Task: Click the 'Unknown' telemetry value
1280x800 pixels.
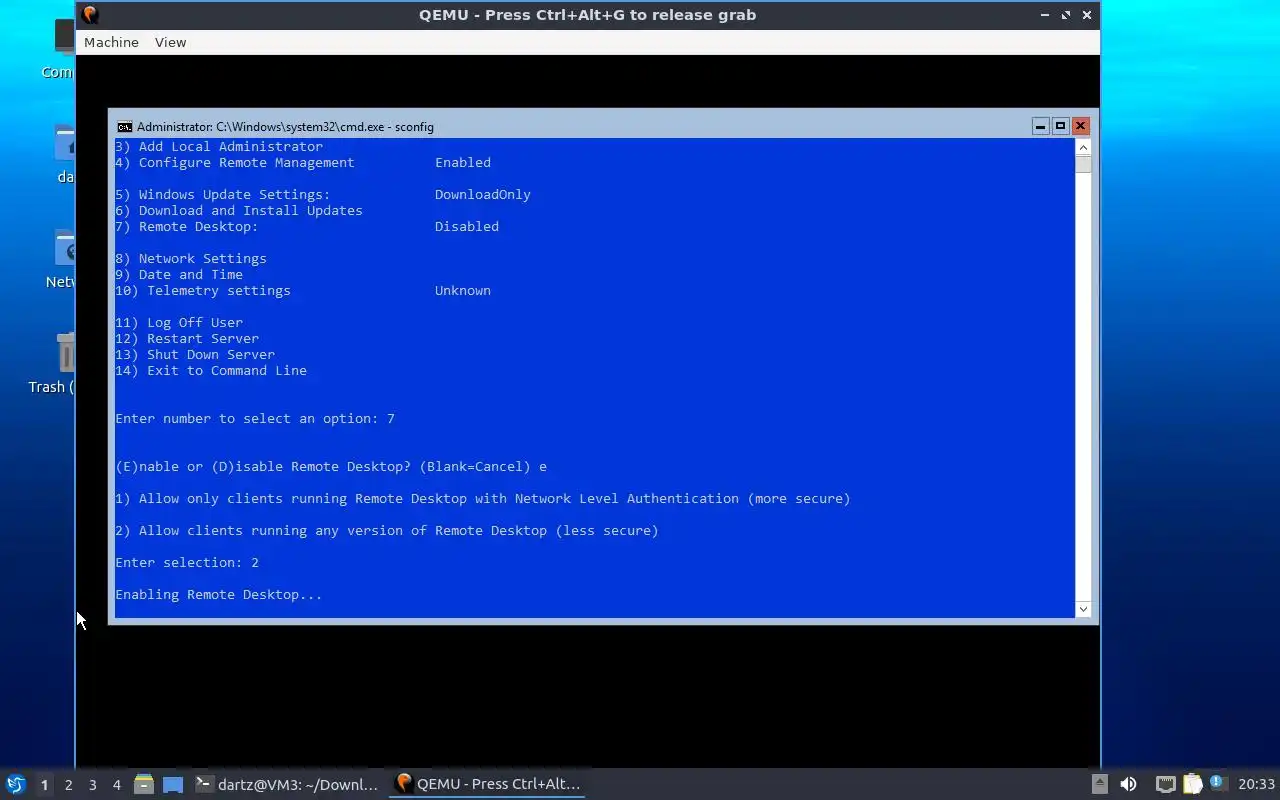Action: pos(463,291)
